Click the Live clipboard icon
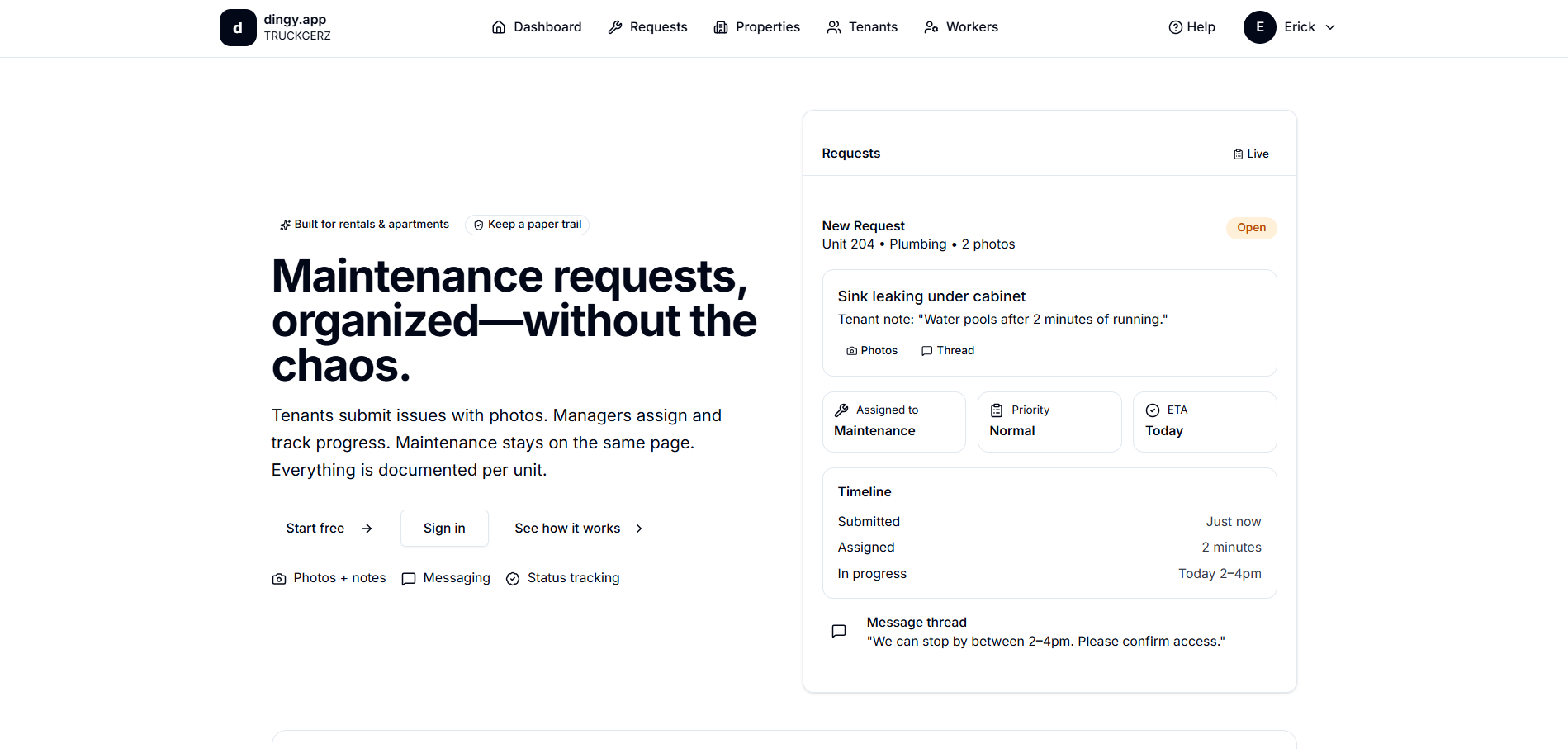The width and height of the screenshot is (1568, 749). pyautogui.click(x=1237, y=154)
